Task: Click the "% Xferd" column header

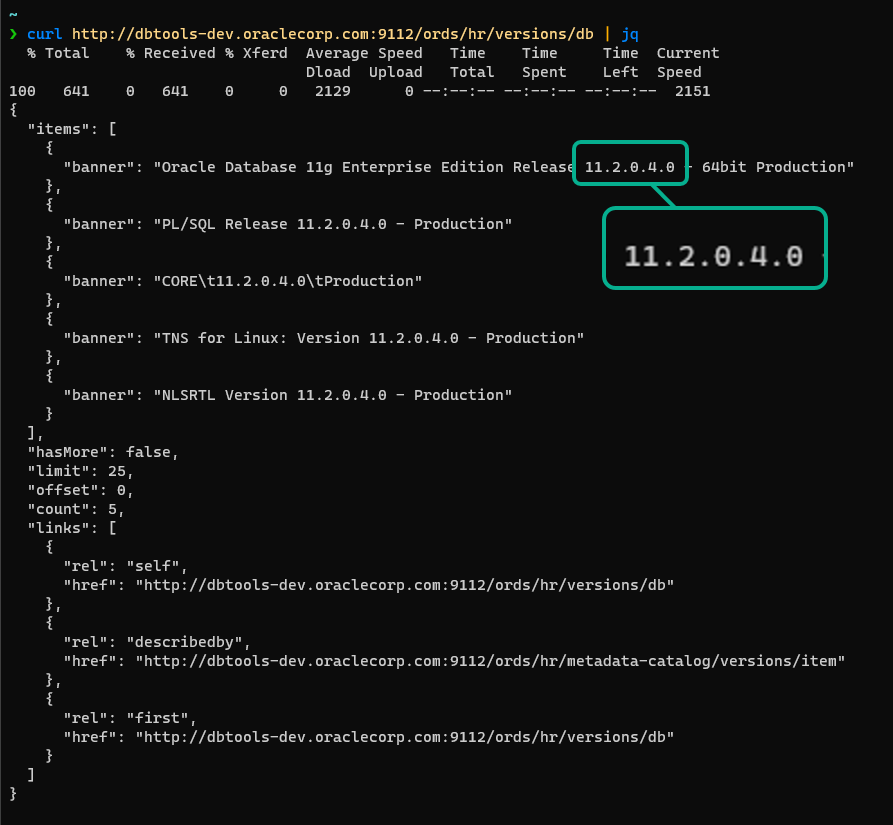Action: 256,53
